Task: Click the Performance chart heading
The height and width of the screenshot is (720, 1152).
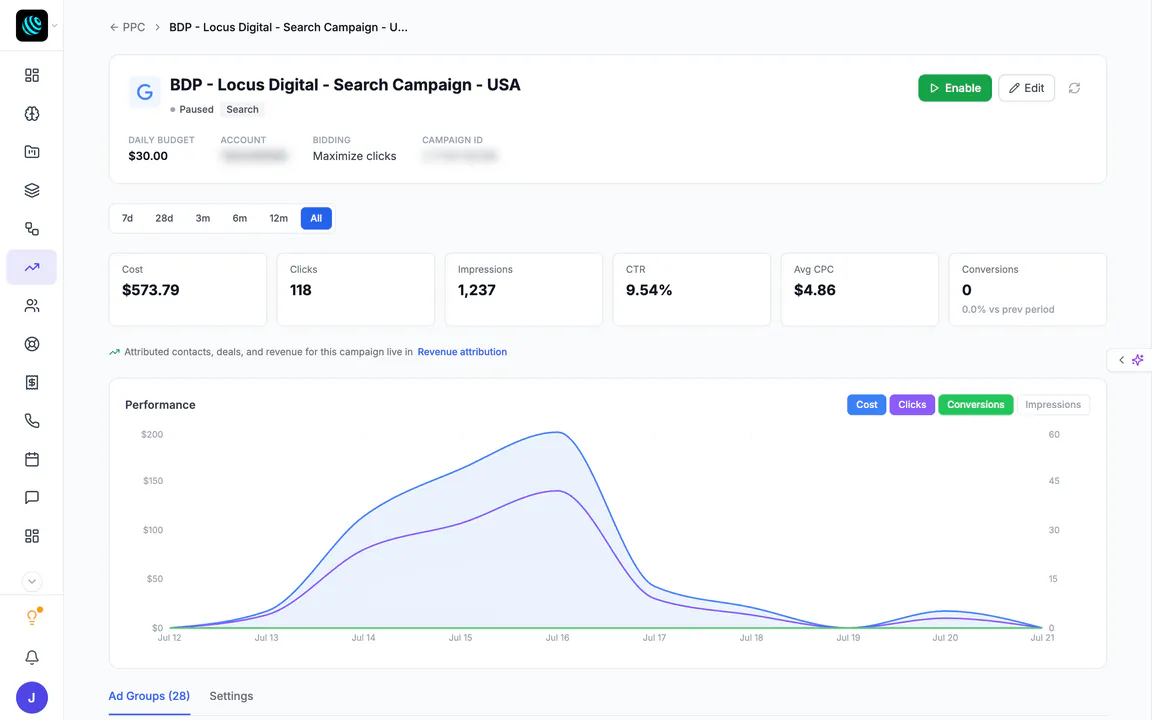Action: (160, 405)
